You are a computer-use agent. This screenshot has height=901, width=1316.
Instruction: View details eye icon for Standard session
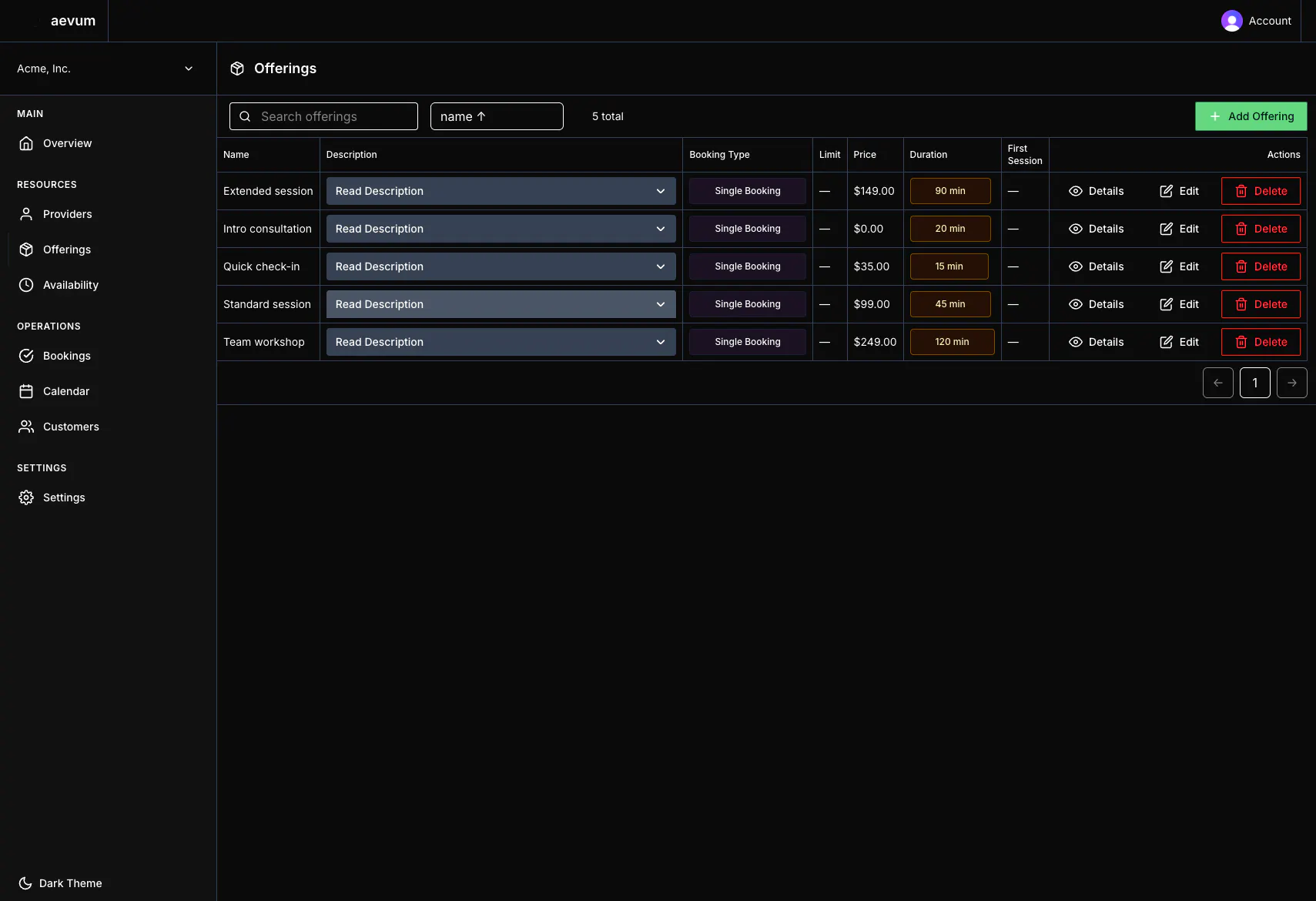click(x=1076, y=304)
